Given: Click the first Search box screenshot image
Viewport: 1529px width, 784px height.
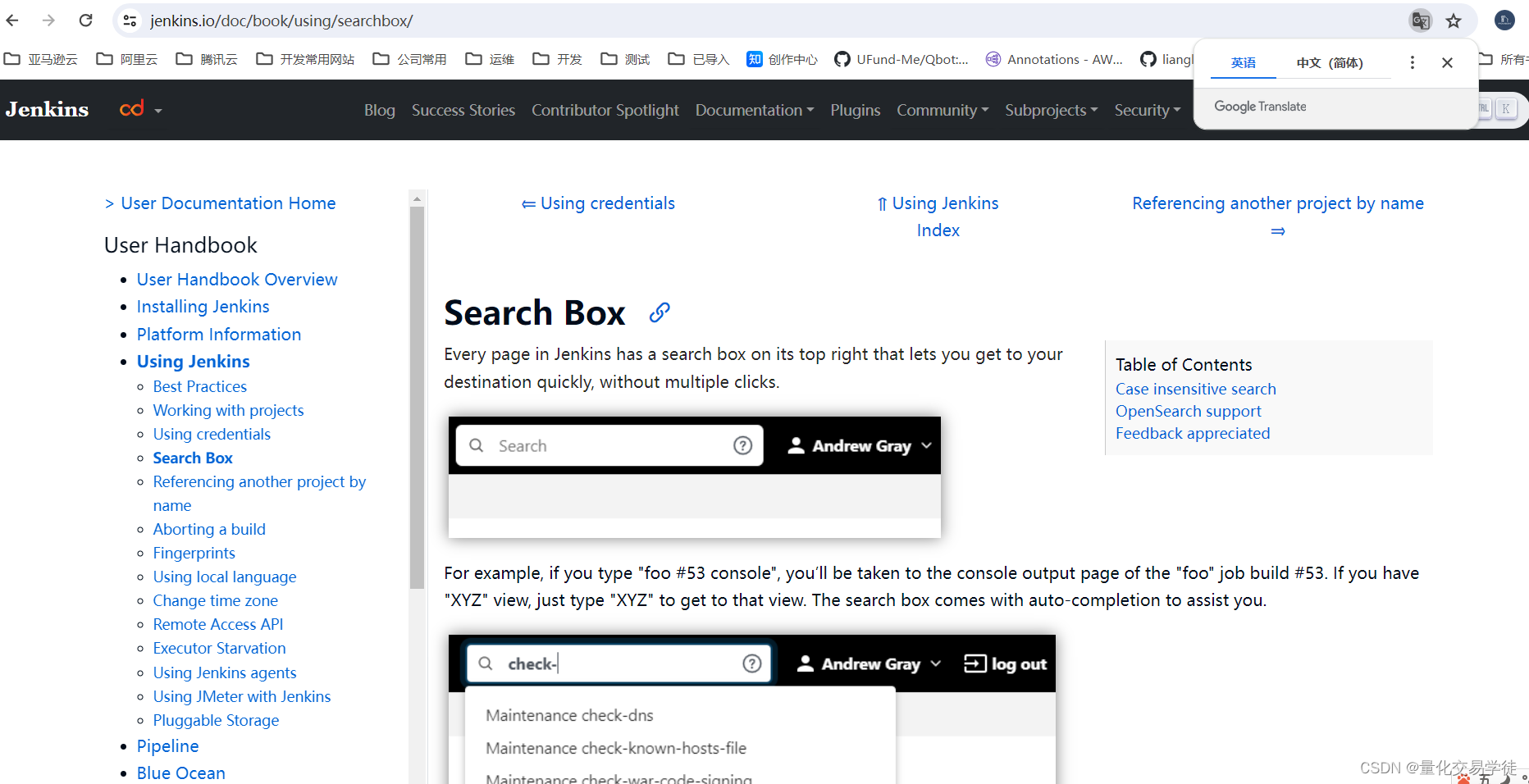Looking at the screenshot, I should [695, 477].
